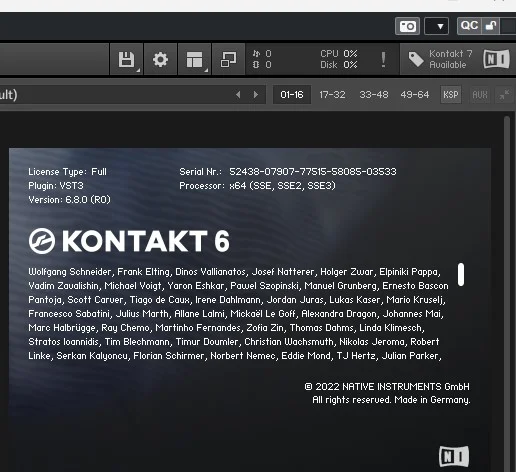Toggle the unlock padlock icon
This screenshot has width=516, height=472.
(x=490, y=26)
